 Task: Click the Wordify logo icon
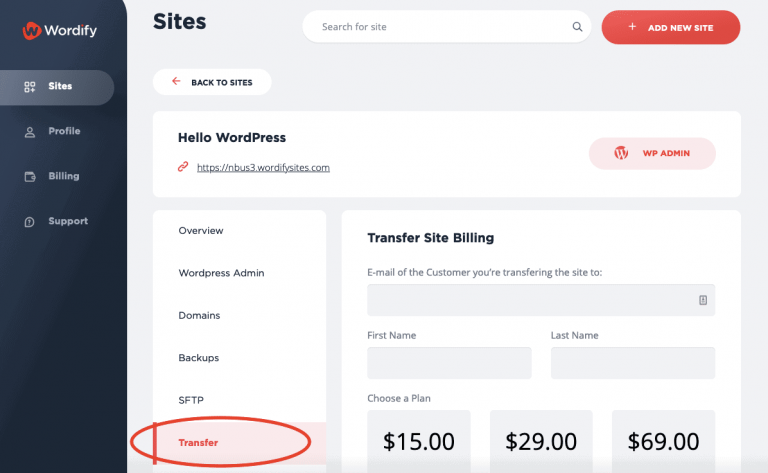coord(31,31)
